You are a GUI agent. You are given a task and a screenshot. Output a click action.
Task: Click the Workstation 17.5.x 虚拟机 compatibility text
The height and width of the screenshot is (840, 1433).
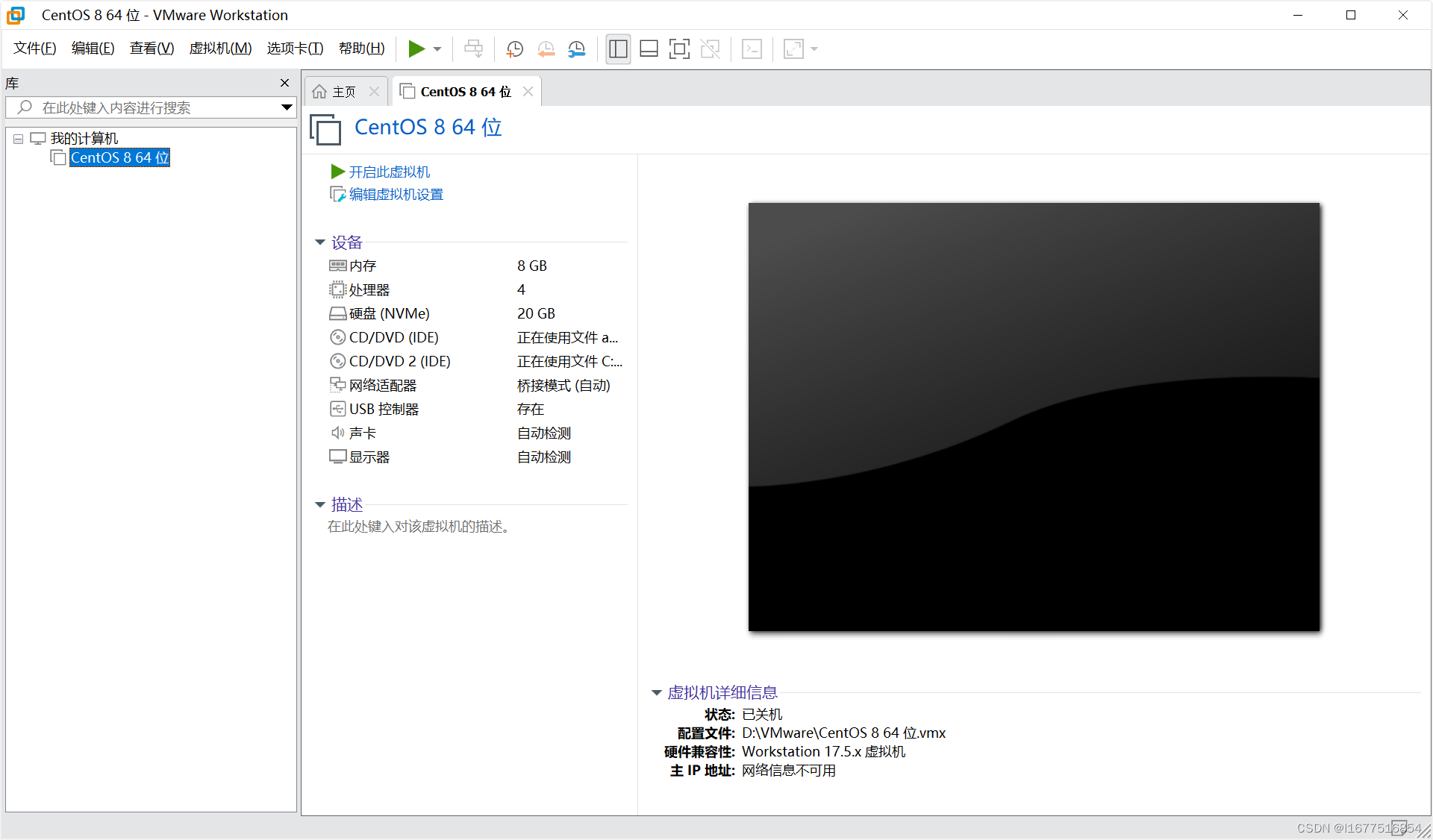click(823, 752)
